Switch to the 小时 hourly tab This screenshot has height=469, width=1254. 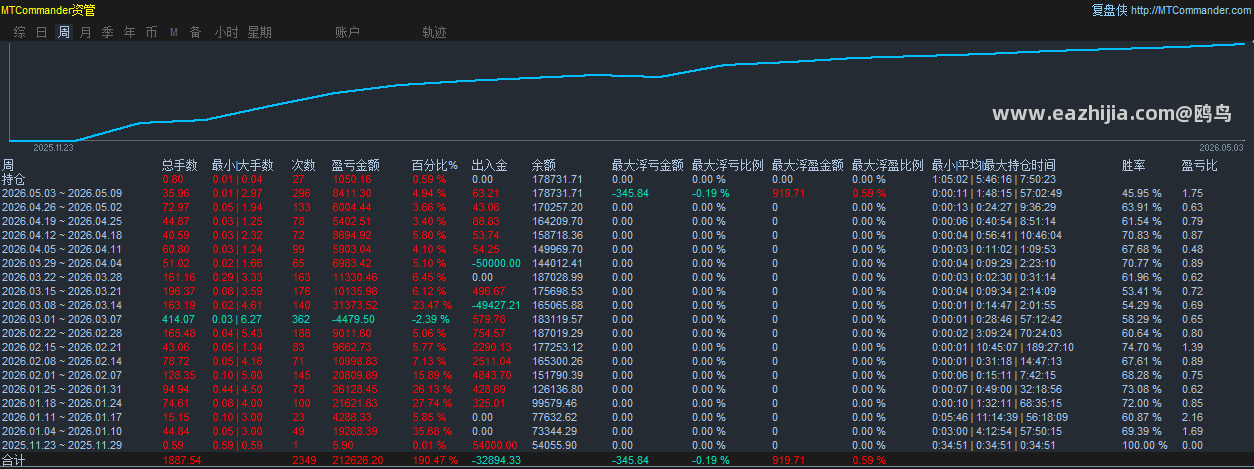226,32
